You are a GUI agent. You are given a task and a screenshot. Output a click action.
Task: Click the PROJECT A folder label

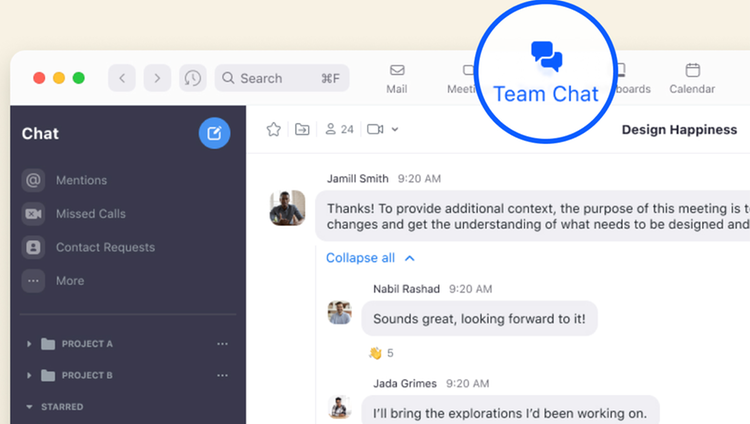click(87, 344)
